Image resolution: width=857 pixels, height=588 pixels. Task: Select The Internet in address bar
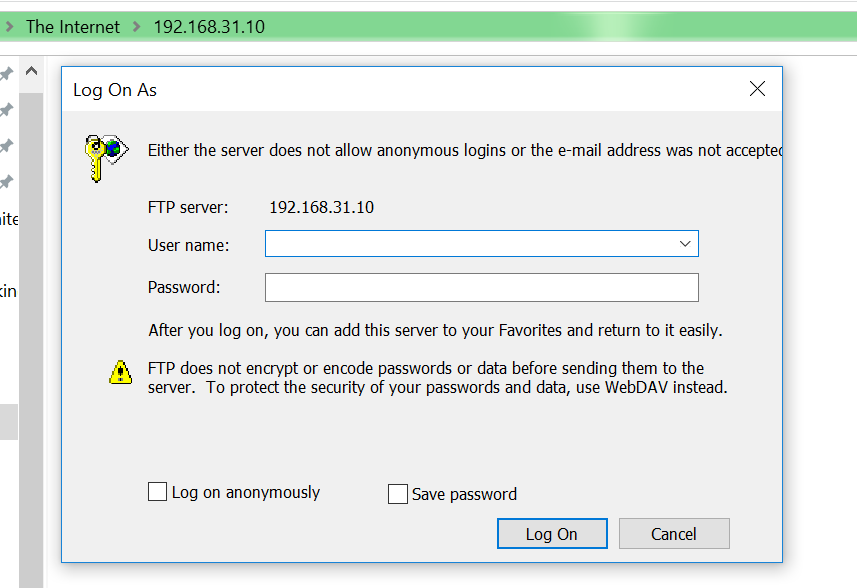pyautogui.click(x=73, y=27)
